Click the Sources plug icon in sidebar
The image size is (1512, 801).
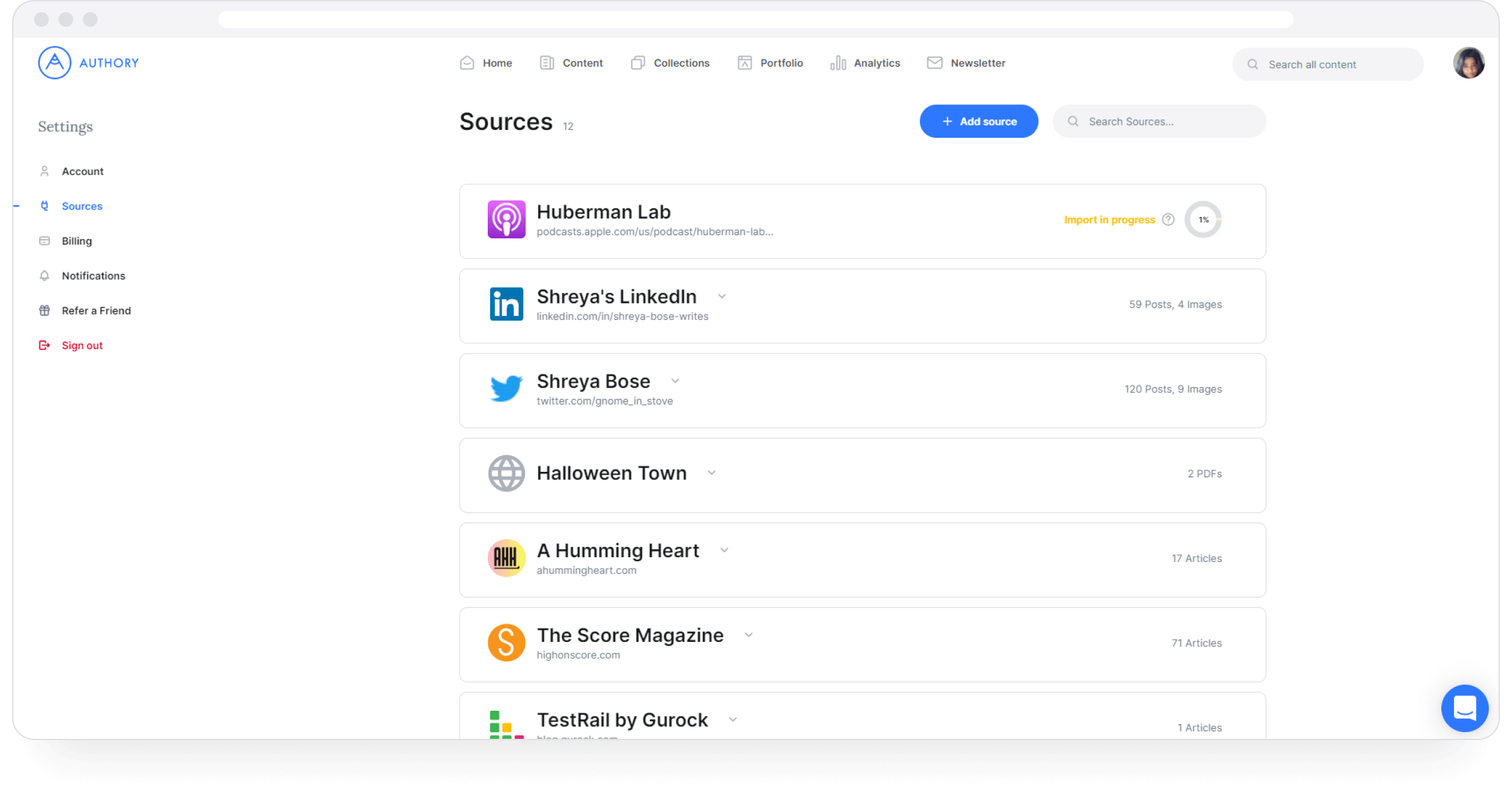coord(45,206)
